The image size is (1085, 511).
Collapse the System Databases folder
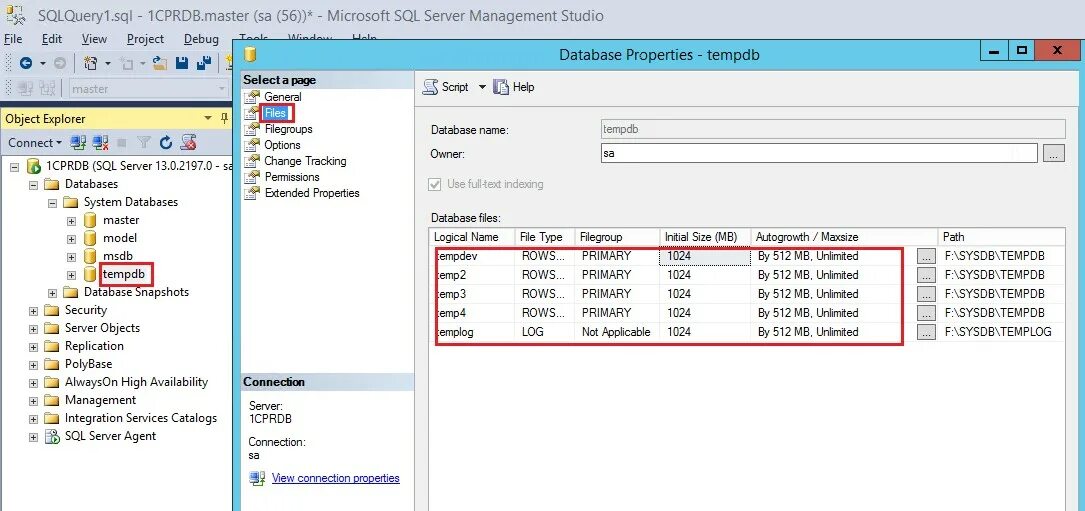point(53,203)
